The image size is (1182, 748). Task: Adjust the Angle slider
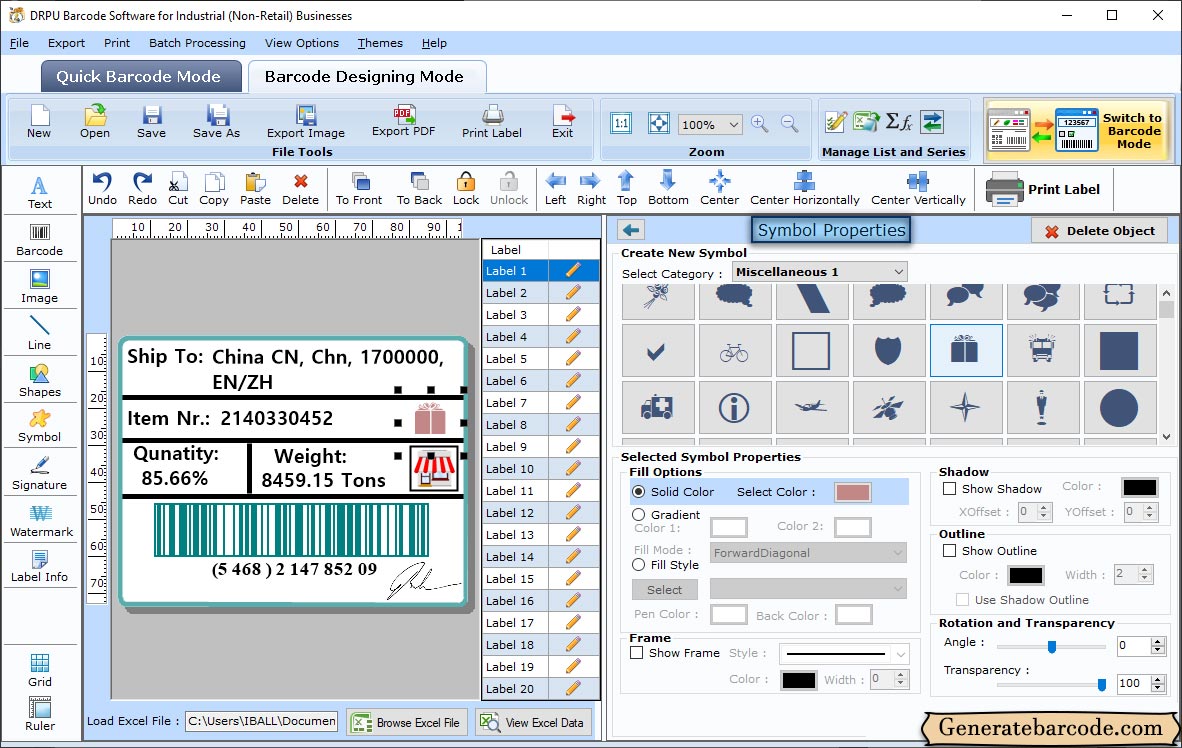coord(1052,646)
